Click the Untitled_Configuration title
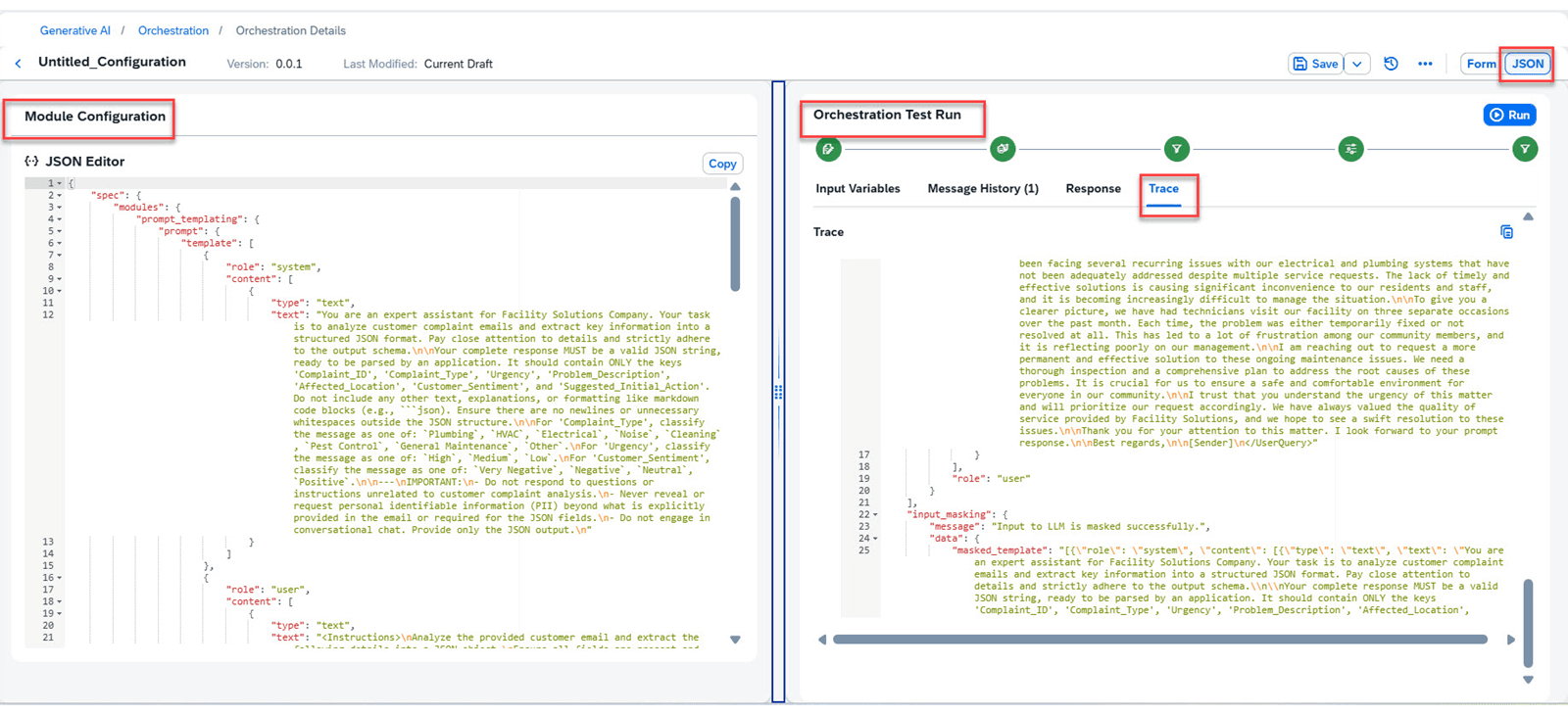The width and height of the screenshot is (1568, 715). point(112,62)
